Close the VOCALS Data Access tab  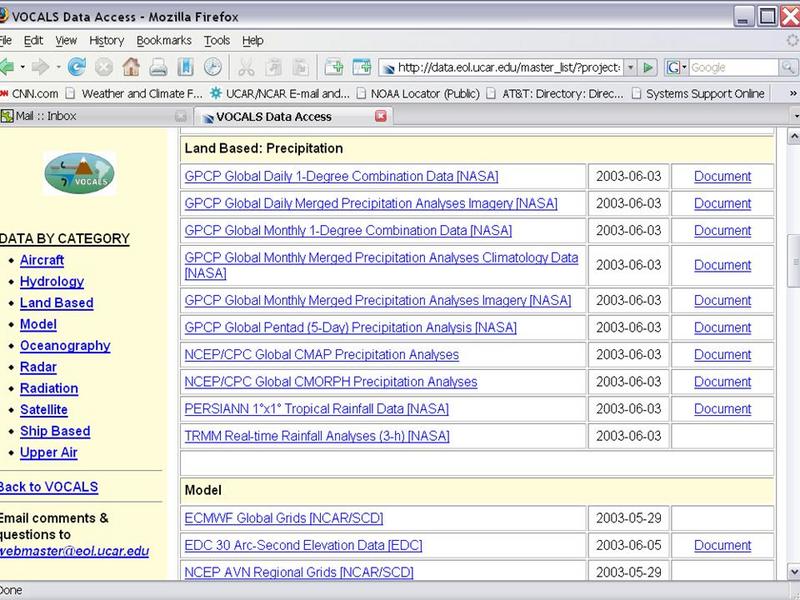380,116
